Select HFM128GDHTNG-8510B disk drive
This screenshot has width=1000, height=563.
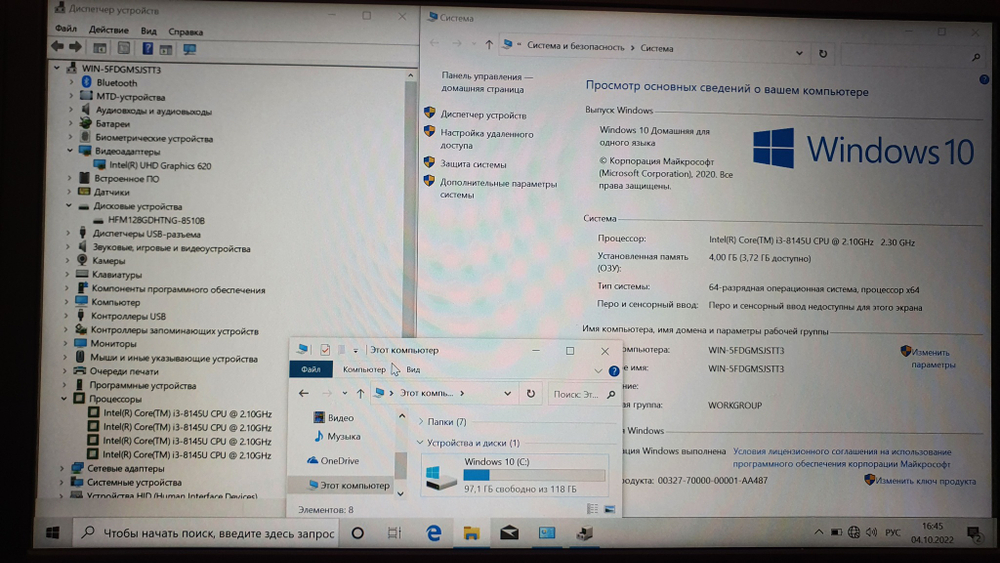[x=156, y=221]
